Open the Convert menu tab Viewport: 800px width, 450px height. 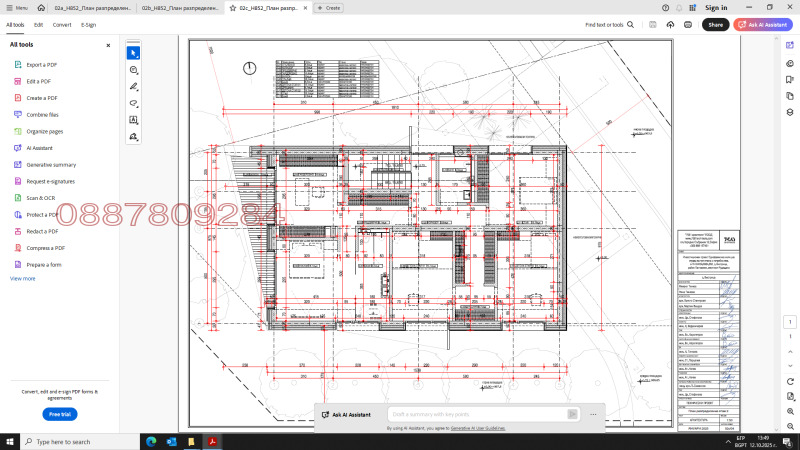click(x=62, y=24)
